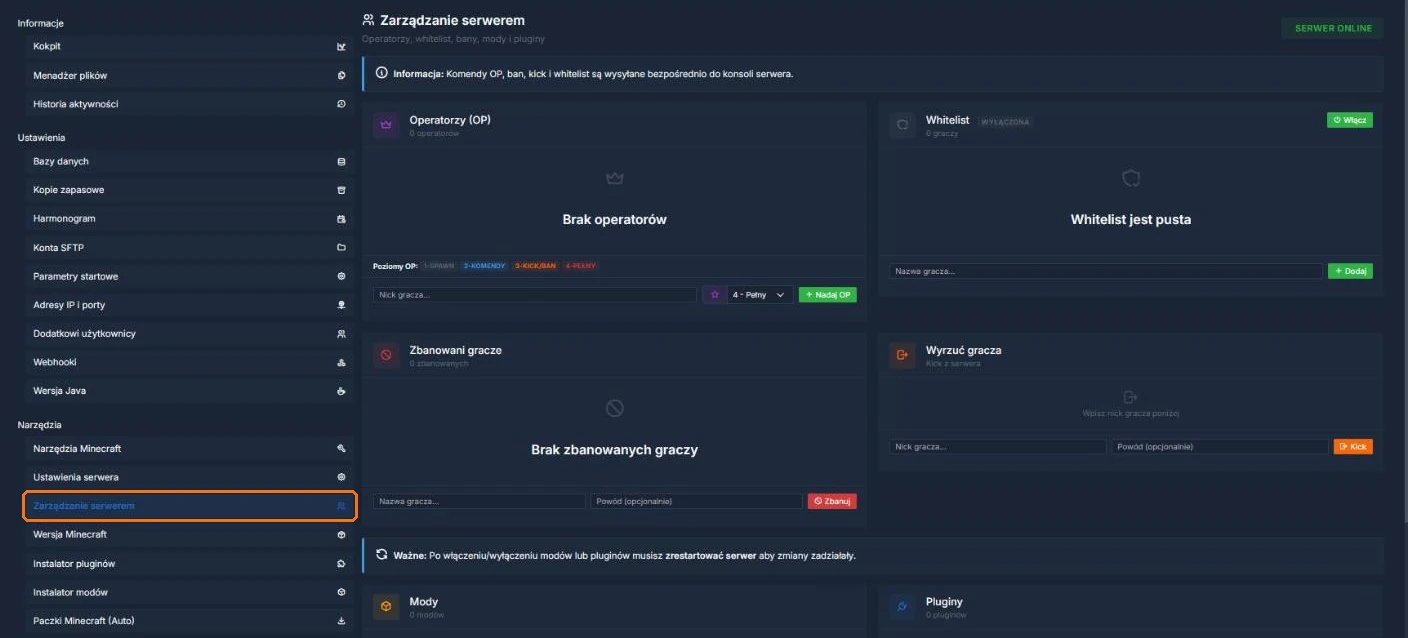This screenshot has width=1408, height=638.
Task: Click the cube icon beside Wersja Minecraft
Action: pos(341,535)
